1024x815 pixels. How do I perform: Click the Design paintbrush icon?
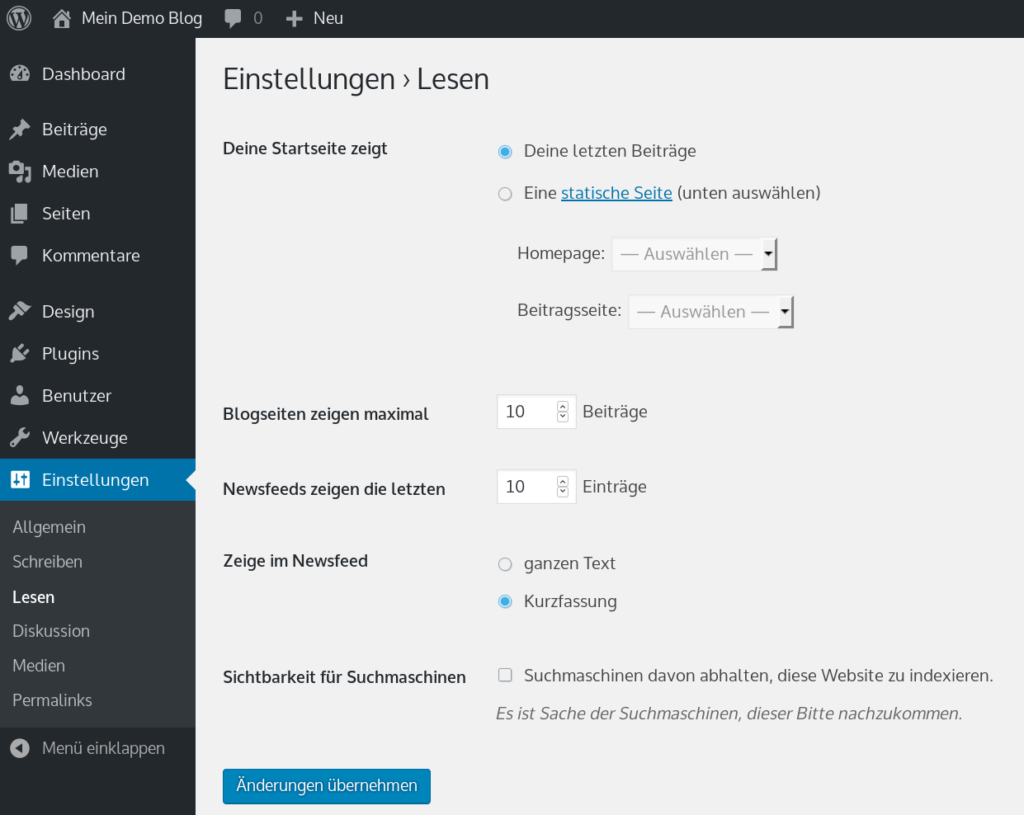pyautogui.click(x=20, y=312)
